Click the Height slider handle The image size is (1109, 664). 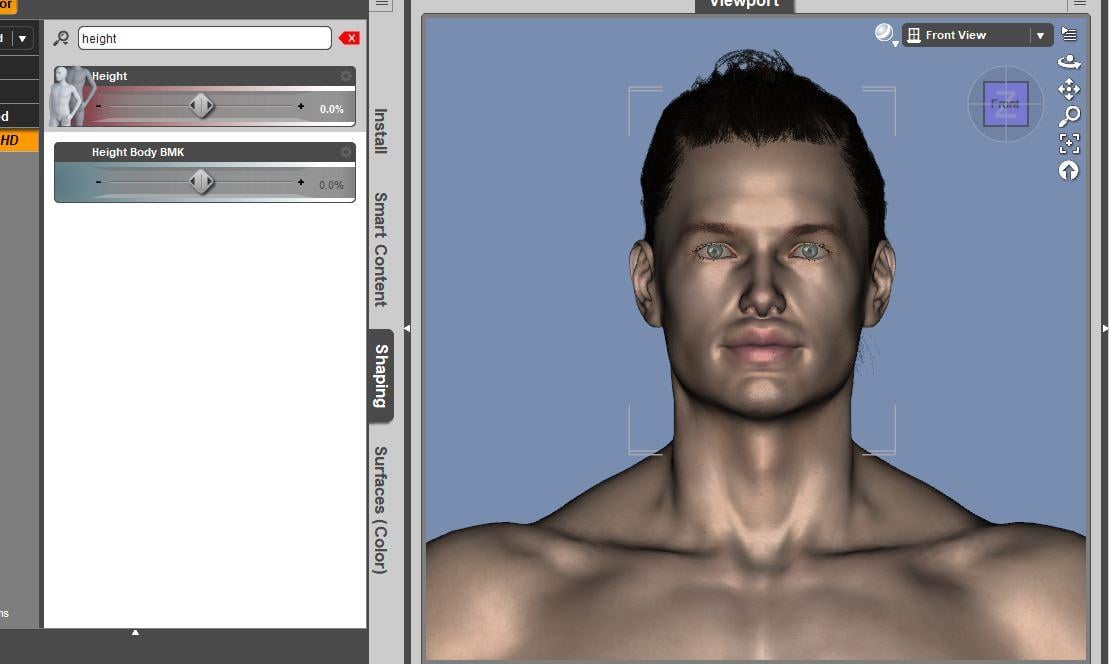click(x=202, y=106)
